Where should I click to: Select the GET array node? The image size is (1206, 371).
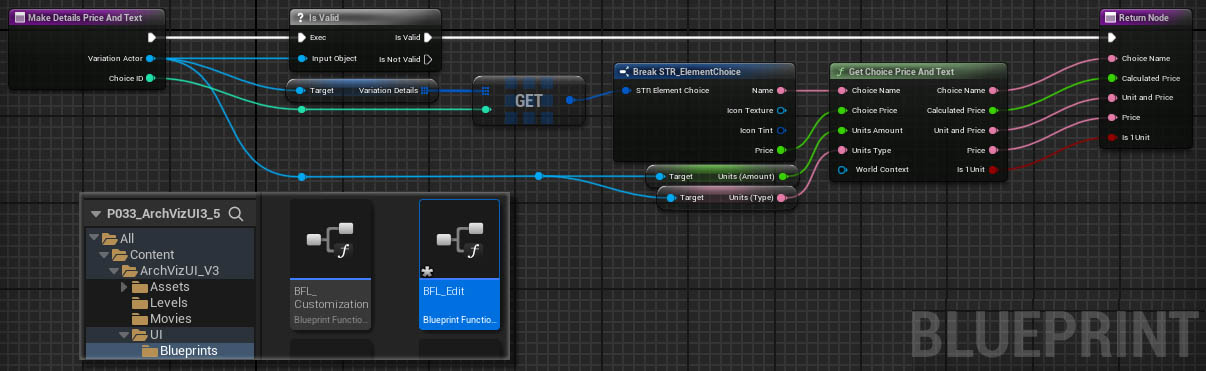[x=528, y=101]
